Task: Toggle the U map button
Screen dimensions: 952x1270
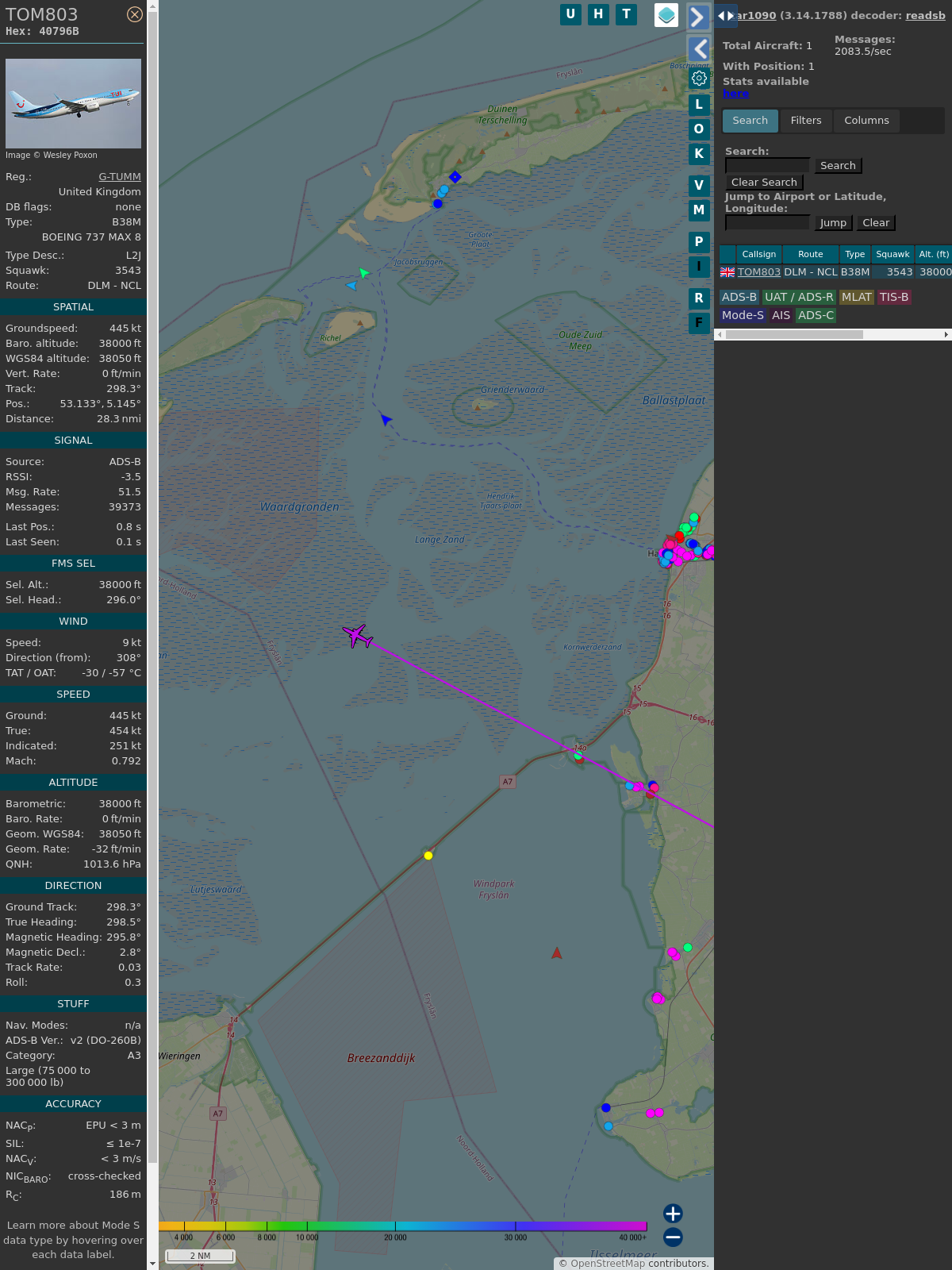Action: point(570,14)
